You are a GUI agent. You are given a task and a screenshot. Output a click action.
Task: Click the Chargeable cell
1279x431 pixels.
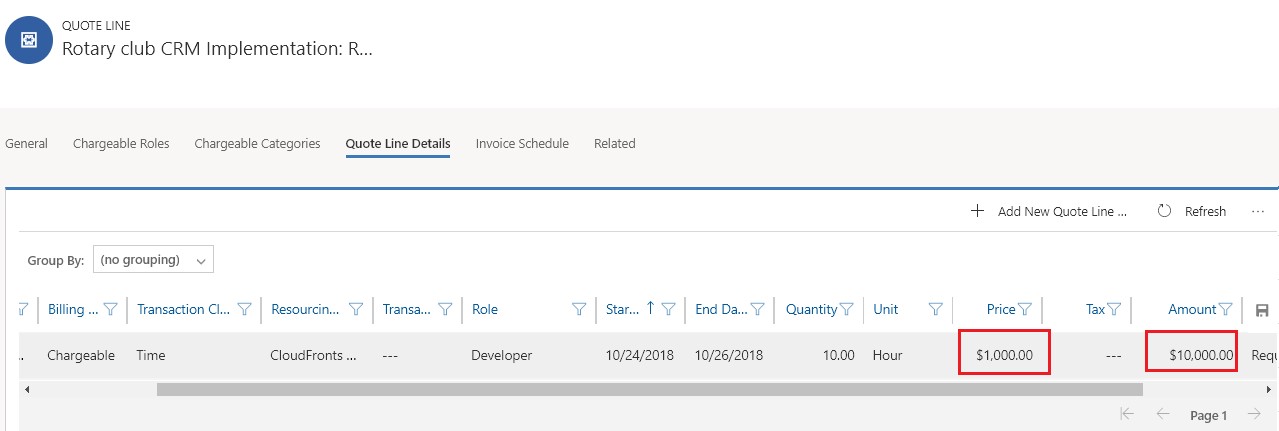pos(81,355)
